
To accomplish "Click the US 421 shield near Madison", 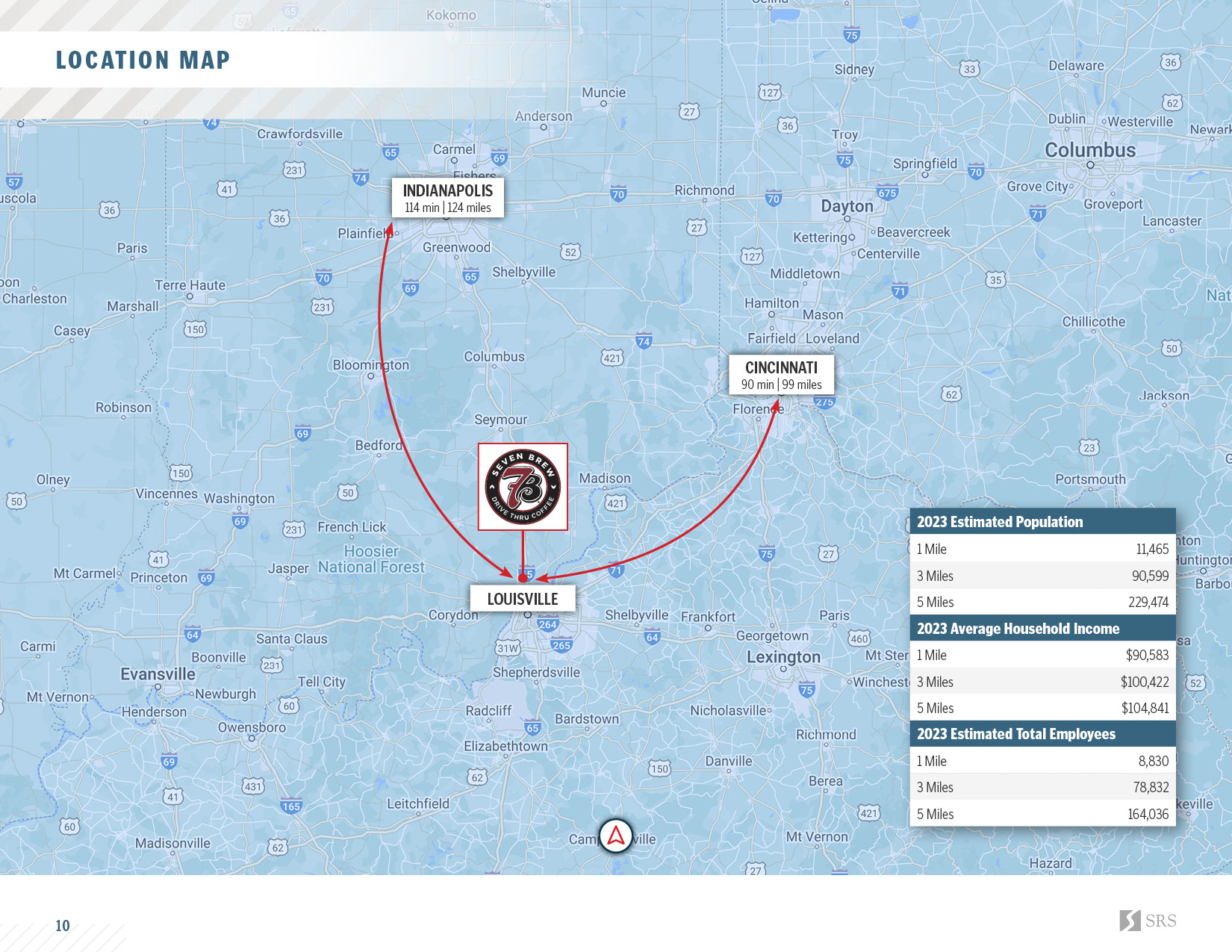I will coord(616,503).
